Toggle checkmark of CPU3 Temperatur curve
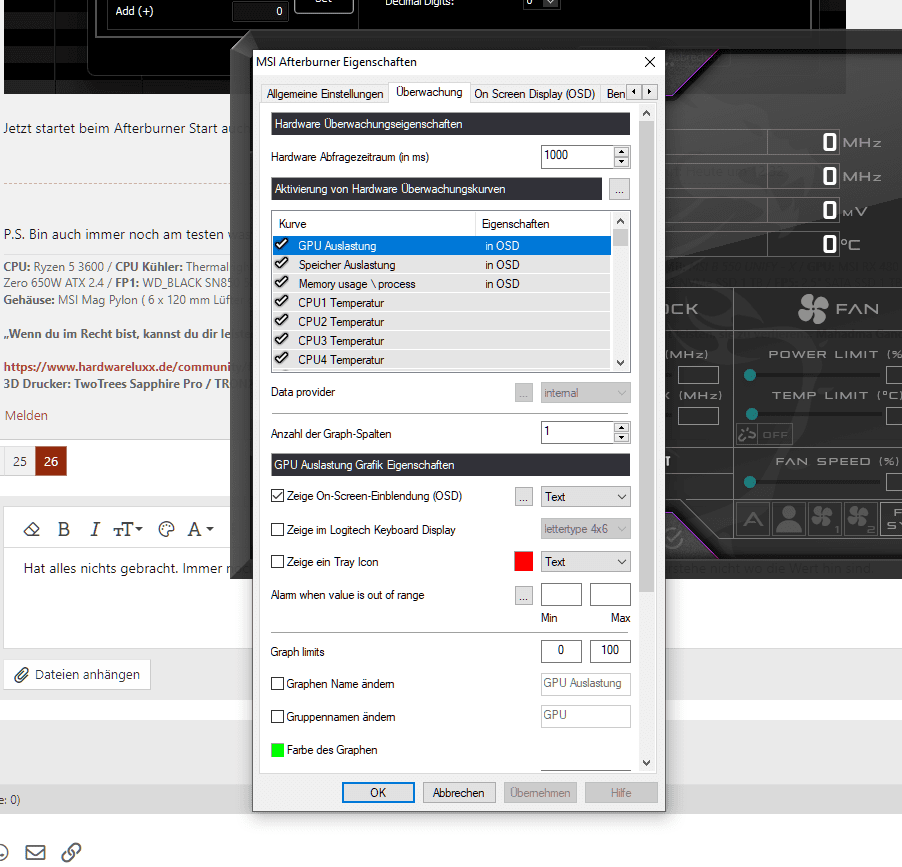The image size is (902, 867). coord(281,340)
